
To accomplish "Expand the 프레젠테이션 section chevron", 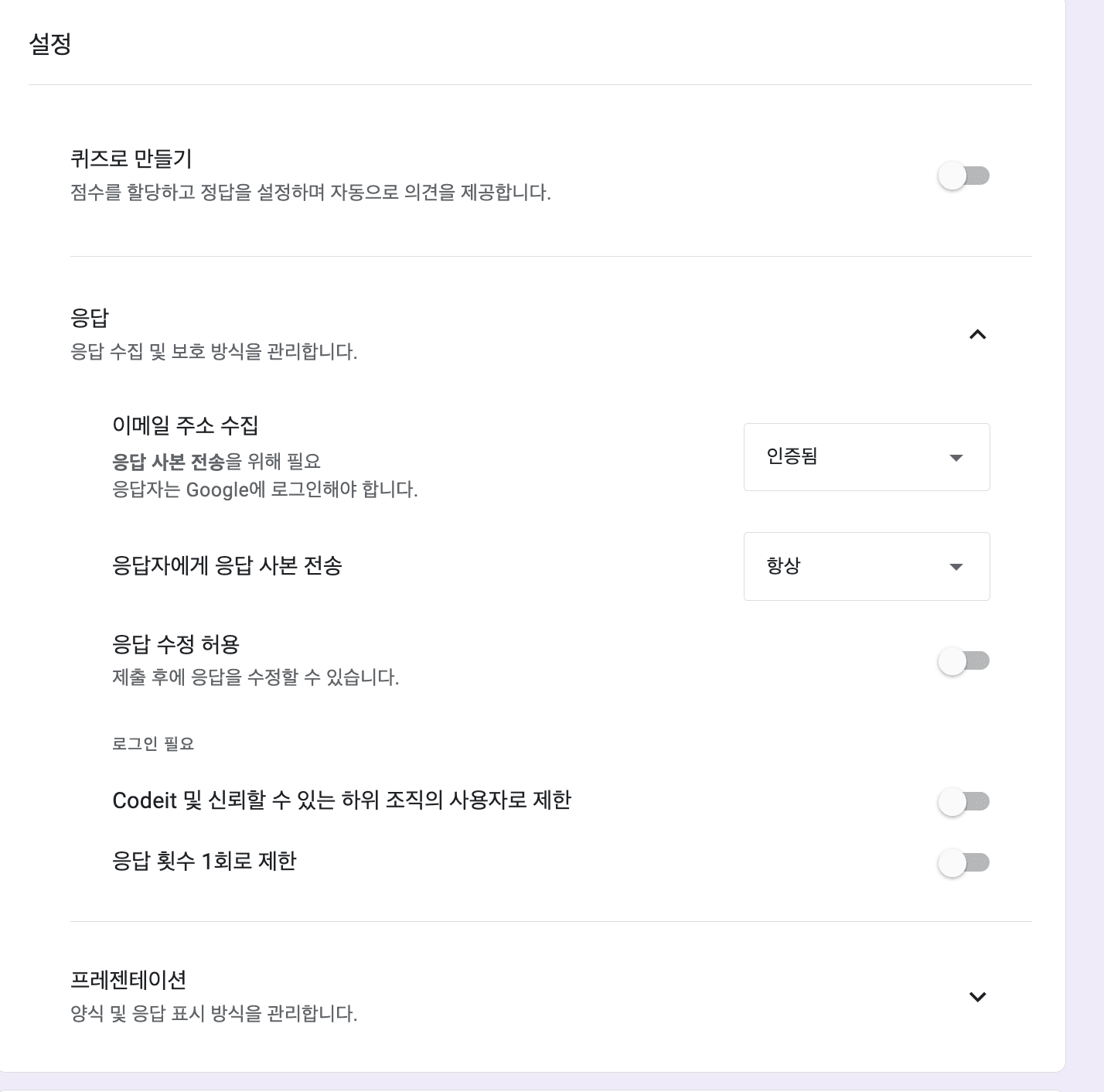I will pyautogui.click(x=977, y=997).
